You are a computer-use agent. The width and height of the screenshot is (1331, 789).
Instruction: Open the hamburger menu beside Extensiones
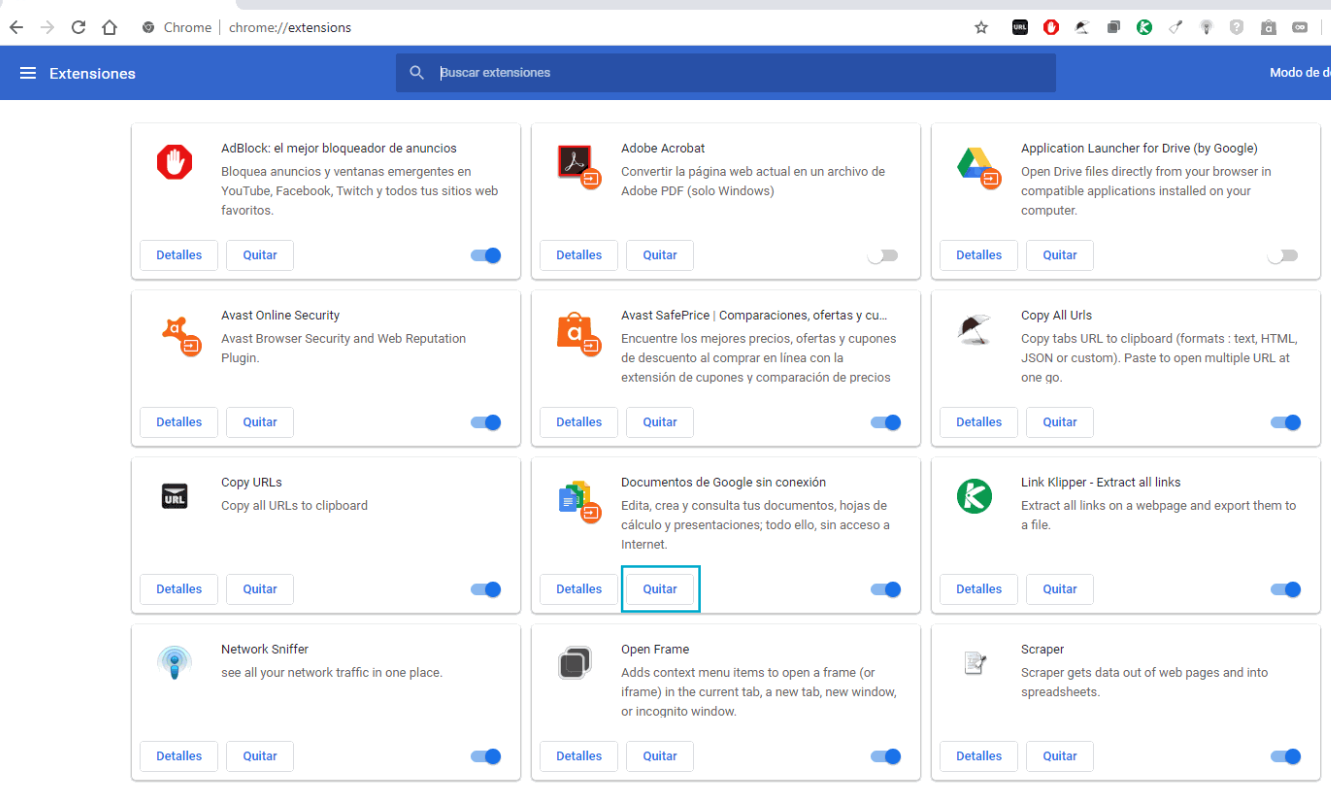(28, 73)
